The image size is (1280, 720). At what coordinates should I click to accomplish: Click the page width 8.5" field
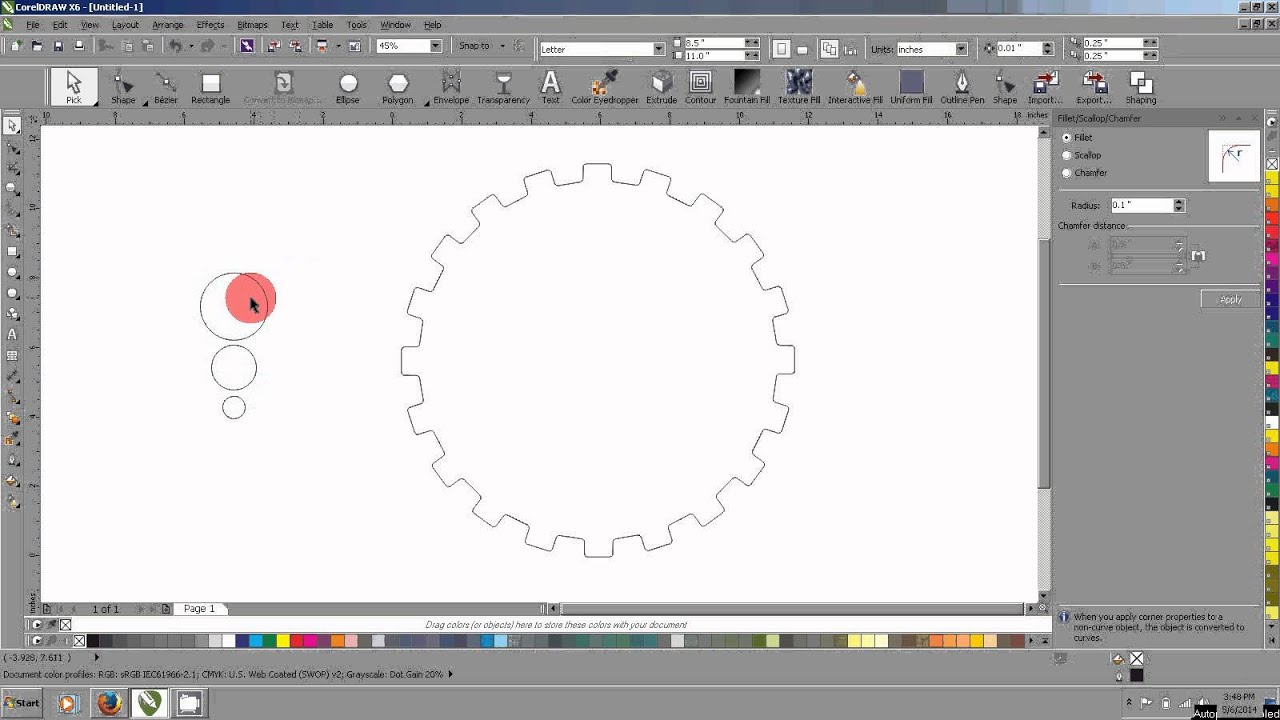pyautogui.click(x=715, y=43)
